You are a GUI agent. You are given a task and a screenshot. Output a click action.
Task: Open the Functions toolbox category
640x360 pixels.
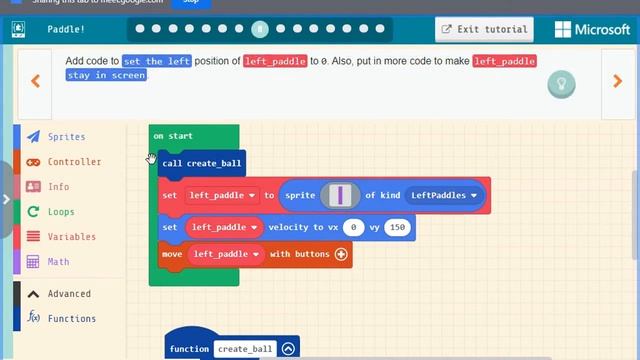pyautogui.click(x=69, y=318)
